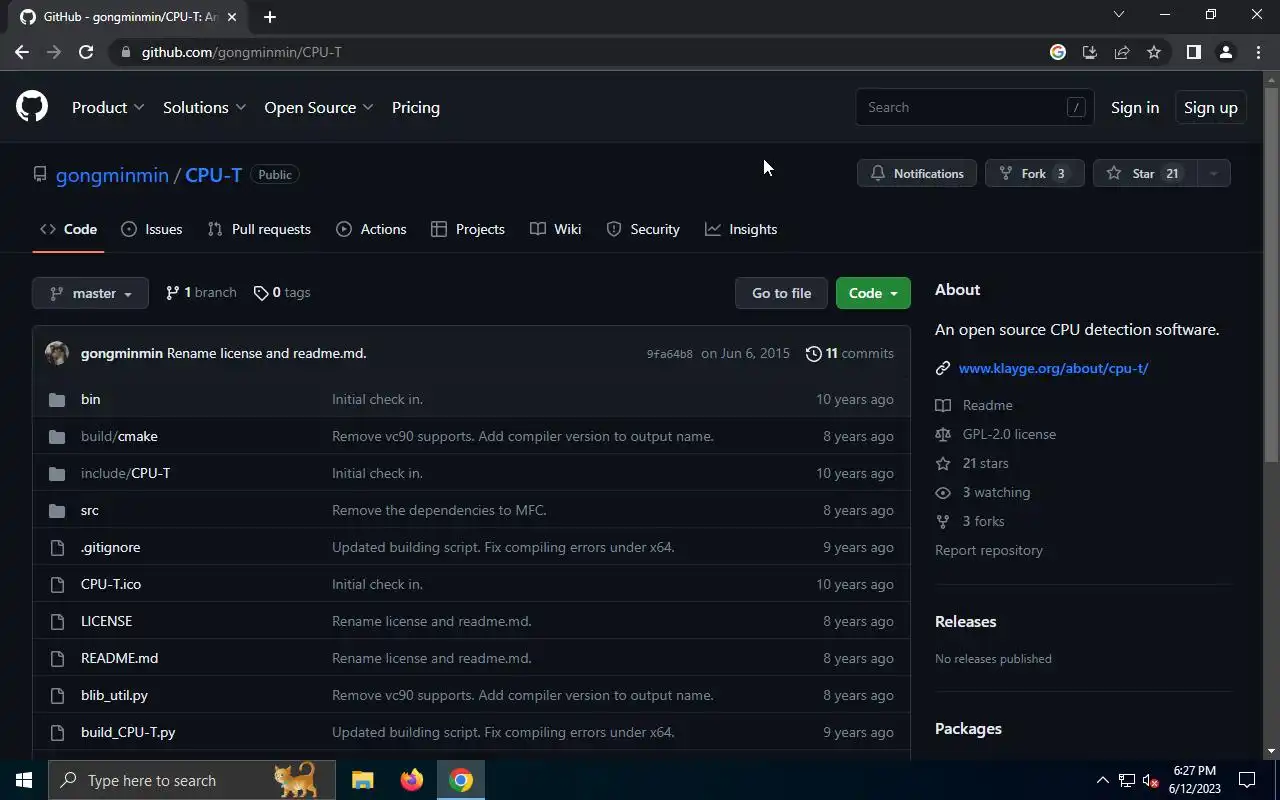This screenshot has height=800, width=1280.
Task: Click the GPL-2.0 license scale icon
Action: coord(942,434)
